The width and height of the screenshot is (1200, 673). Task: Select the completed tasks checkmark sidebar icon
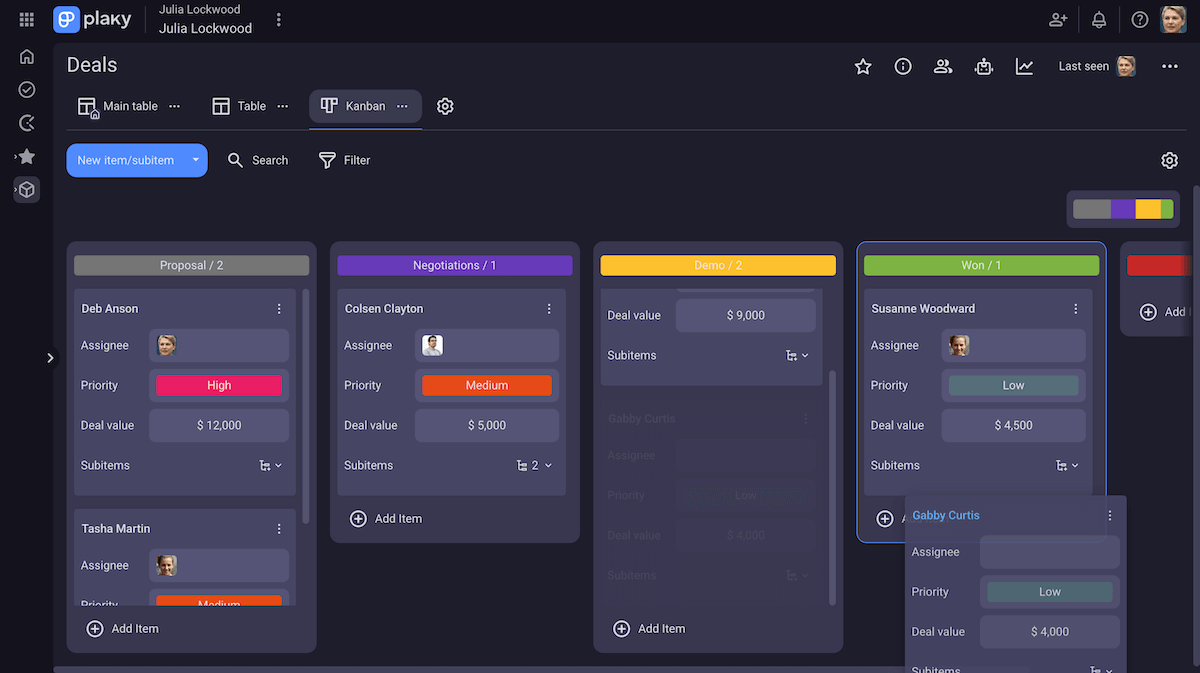pos(26,89)
